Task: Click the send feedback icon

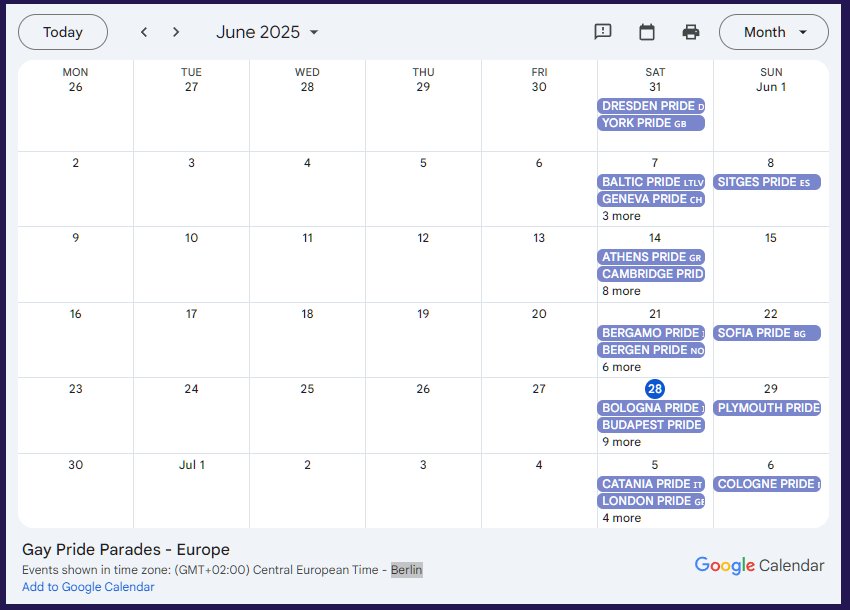Action: (x=603, y=32)
